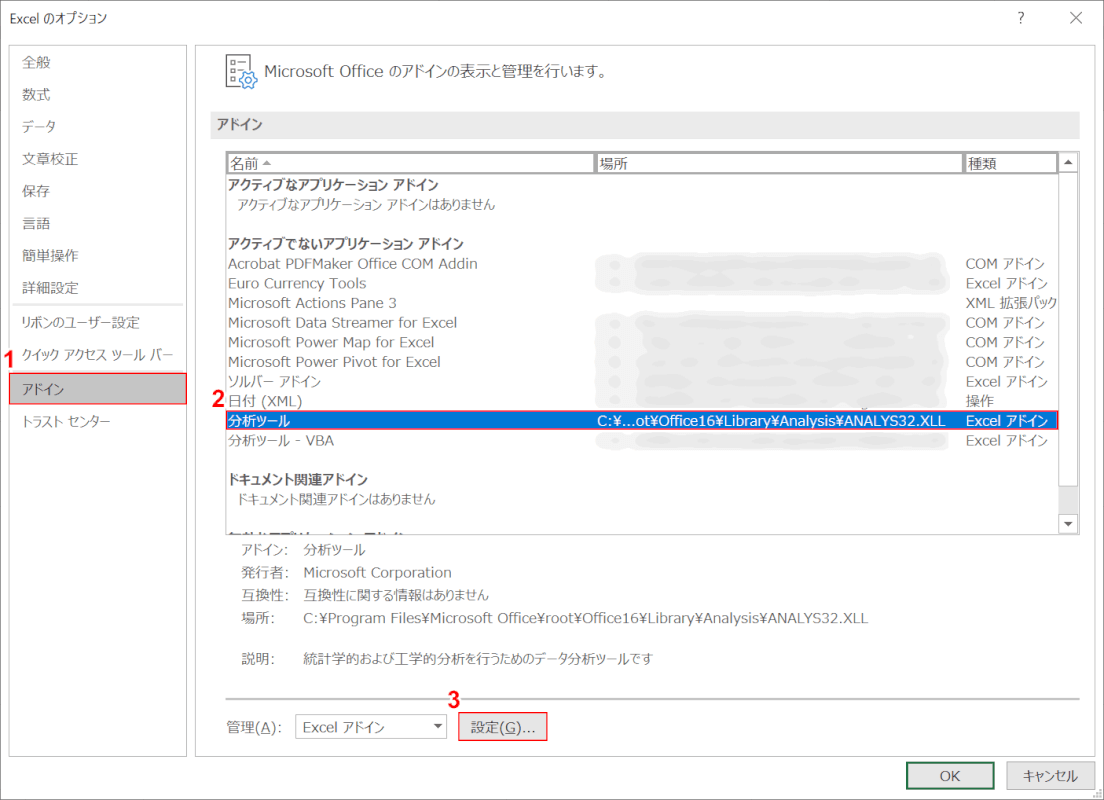Open the 管理 Excel アドイン dropdown

(371, 727)
